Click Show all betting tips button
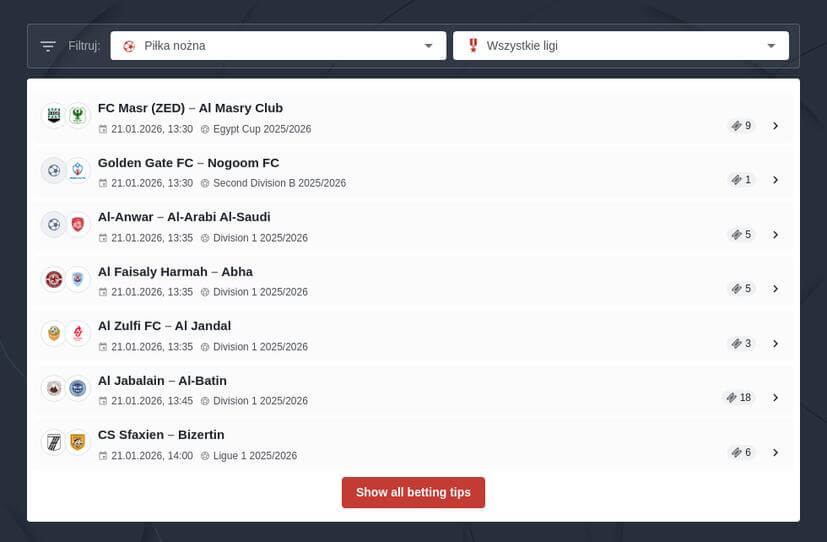Screen dimensions: 827x542 pyautogui.click(x=413, y=492)
